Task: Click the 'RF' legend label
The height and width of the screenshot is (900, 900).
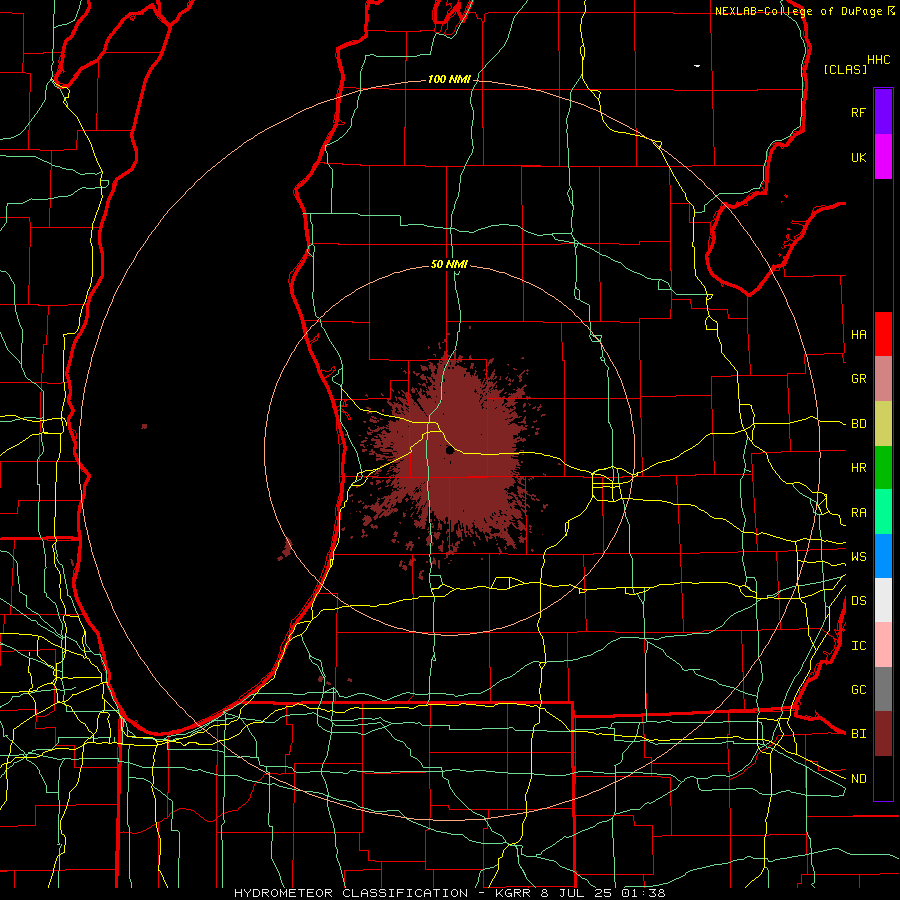Action: tap(858, 112)
